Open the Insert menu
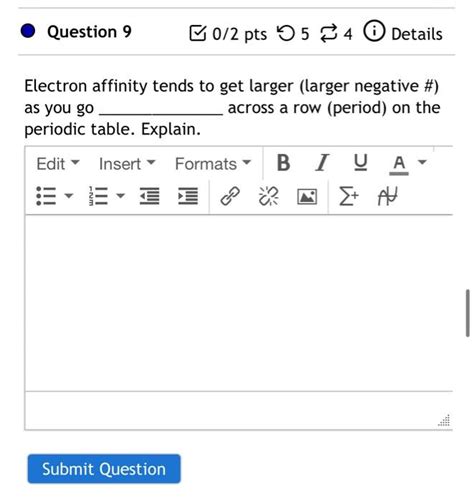 coord(127,164)
